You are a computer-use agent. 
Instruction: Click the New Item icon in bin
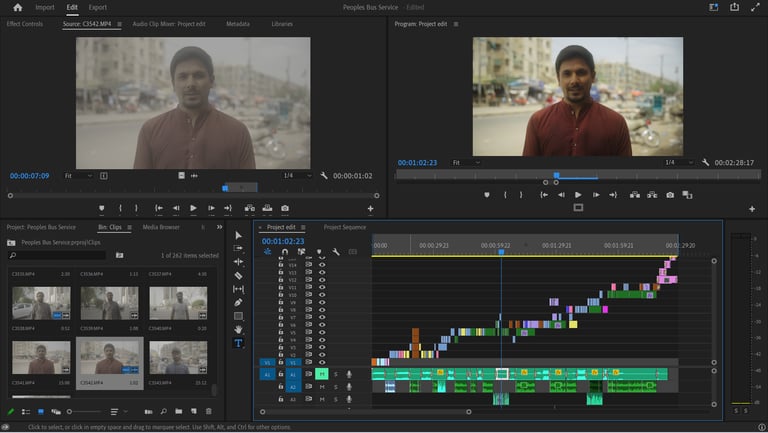(193, 411)
